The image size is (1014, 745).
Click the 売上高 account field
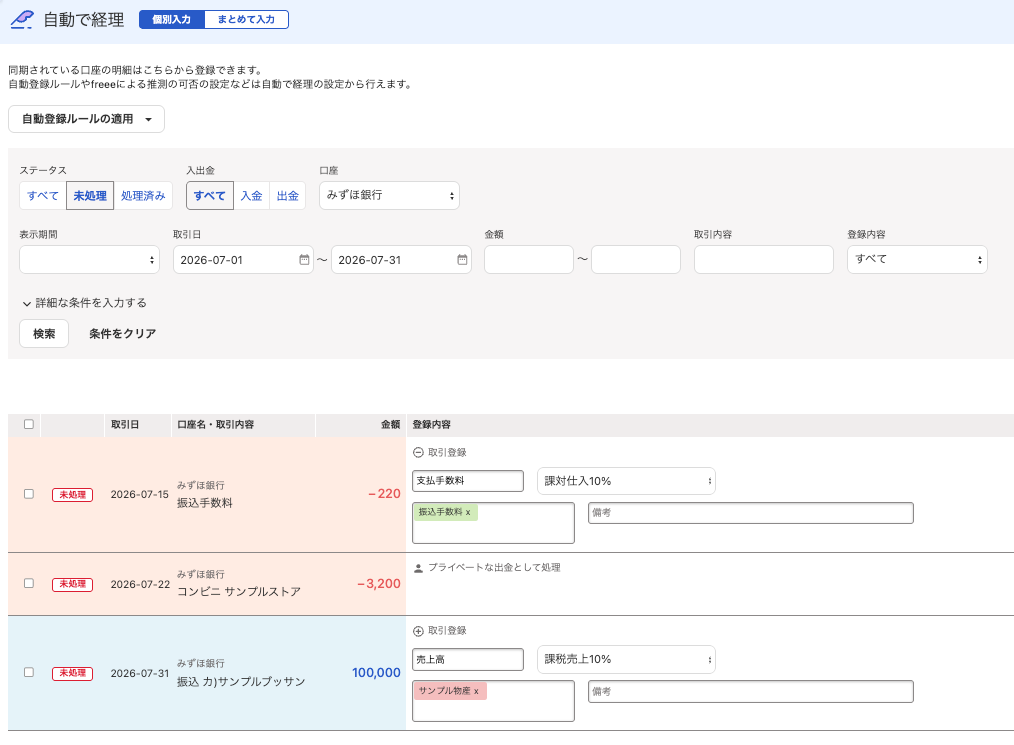[x=468, y=660]
